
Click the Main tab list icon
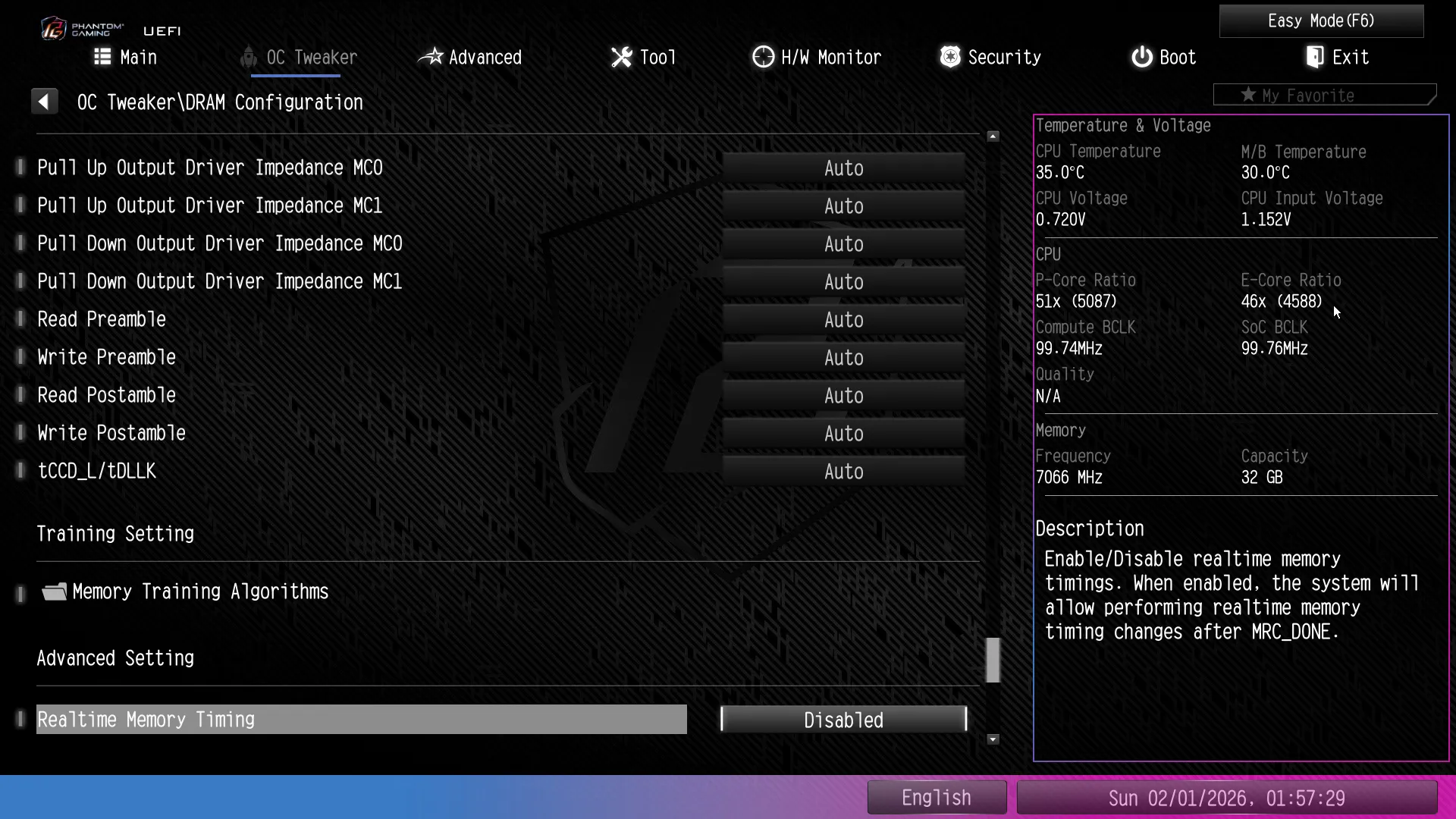[x=102, y=57]
